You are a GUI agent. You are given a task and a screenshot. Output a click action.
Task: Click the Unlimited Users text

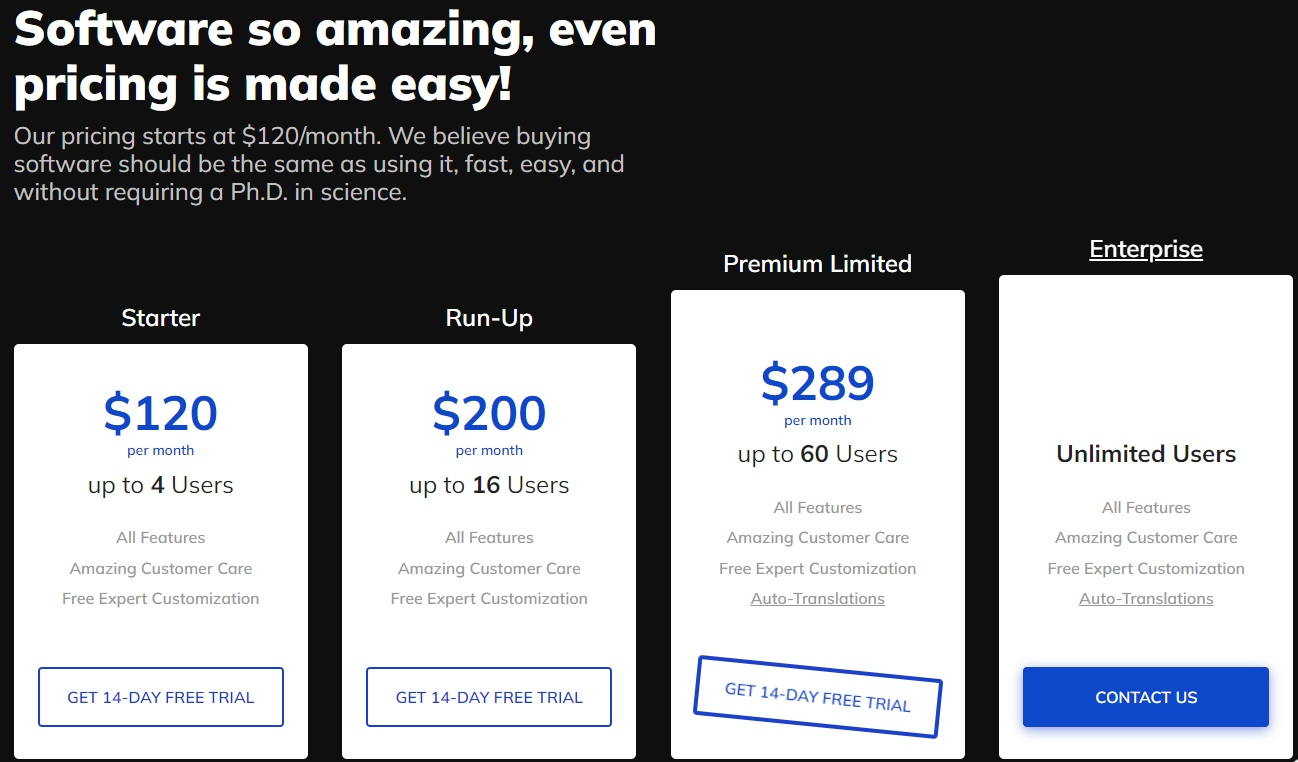tap(1146, 454)
